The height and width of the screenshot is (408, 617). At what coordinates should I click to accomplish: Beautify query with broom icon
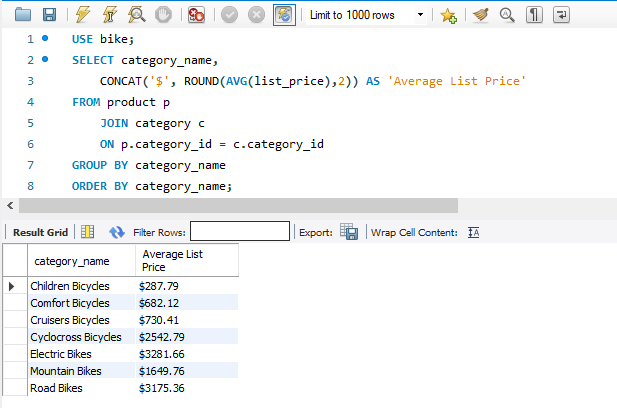[481, 15]
